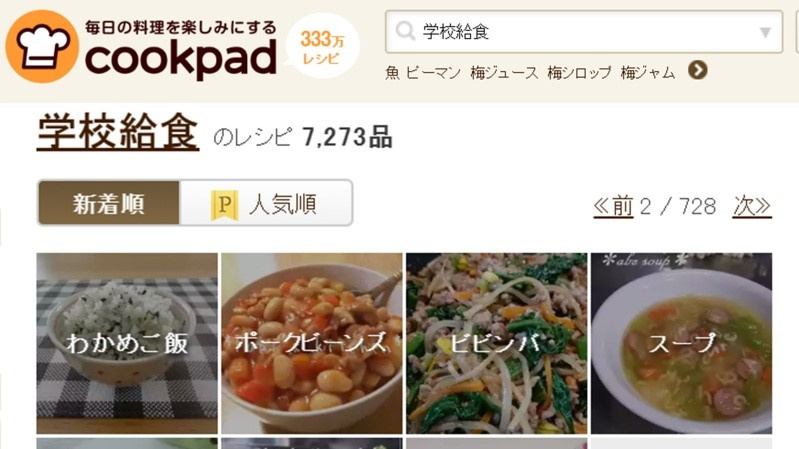The image size is (799, 449).
Task: Go to next page via 次≫
Action: [x=752, y=206]
